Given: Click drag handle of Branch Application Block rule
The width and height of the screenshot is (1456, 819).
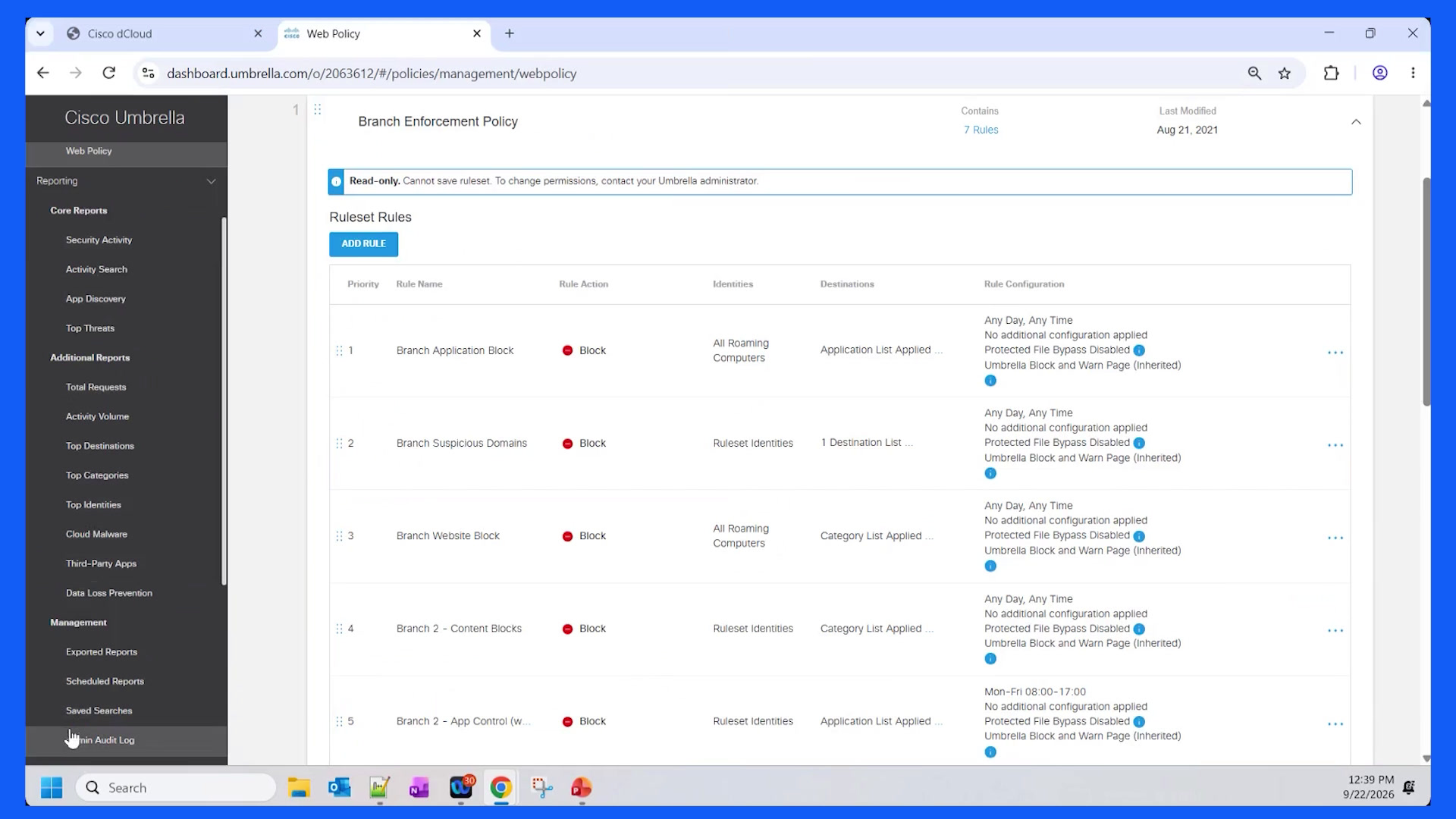Looking at the screenshot, I should (x=339, y=350).
